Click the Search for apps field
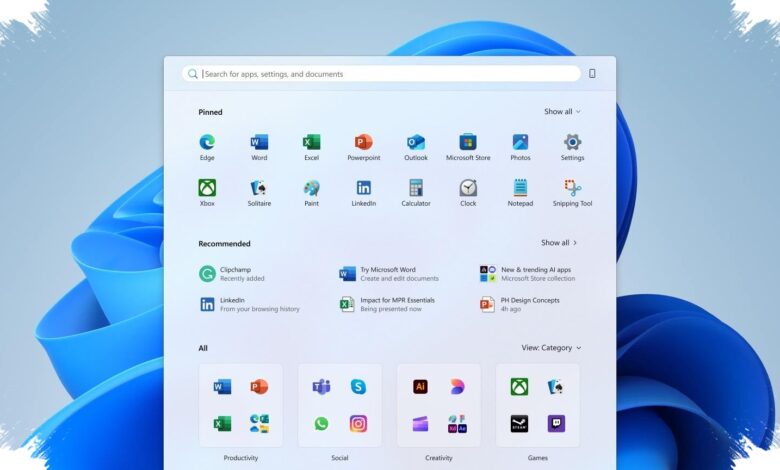 pyautogui.click(x=382, y=74)
